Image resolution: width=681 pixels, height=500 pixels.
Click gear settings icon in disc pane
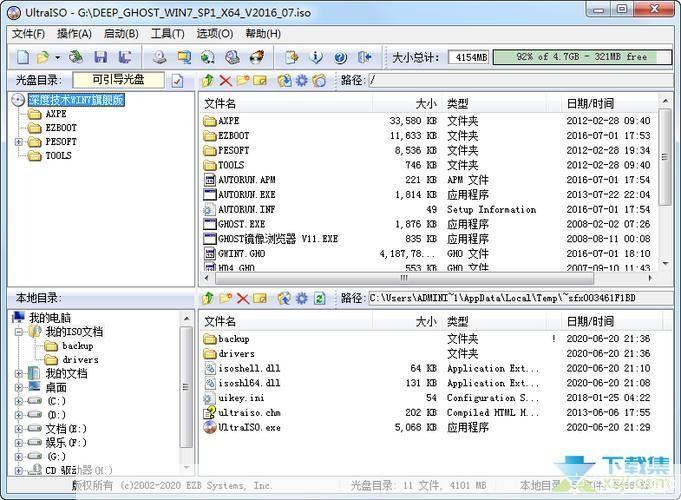pyautogui.click(x=301, y=80)
